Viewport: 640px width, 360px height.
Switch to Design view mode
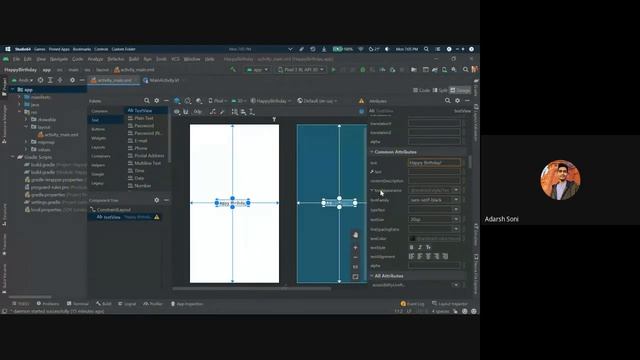(460, 90)
